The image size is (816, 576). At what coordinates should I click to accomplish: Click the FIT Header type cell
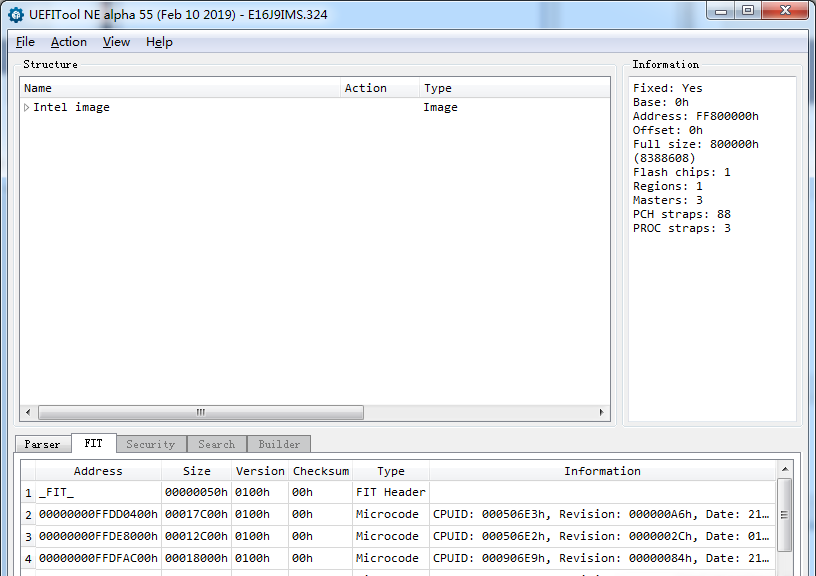[x=391, y=492]
